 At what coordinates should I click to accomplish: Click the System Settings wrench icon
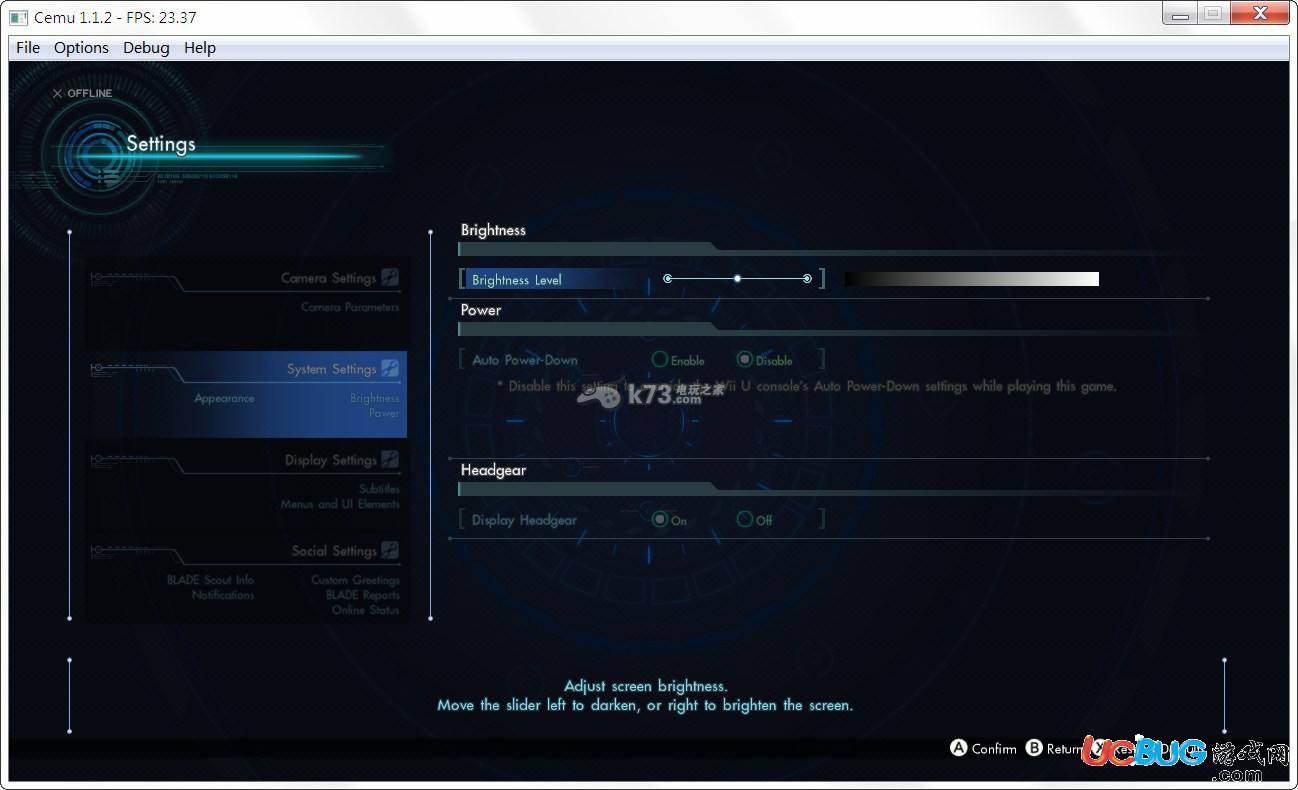pyautogui.click(x=390, y=369)
